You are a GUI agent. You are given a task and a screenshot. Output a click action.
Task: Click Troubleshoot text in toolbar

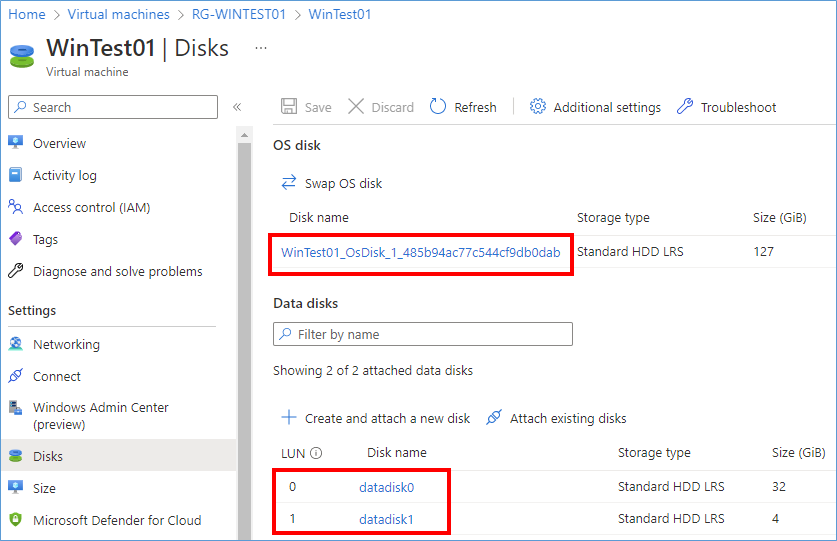coord(738,108)
